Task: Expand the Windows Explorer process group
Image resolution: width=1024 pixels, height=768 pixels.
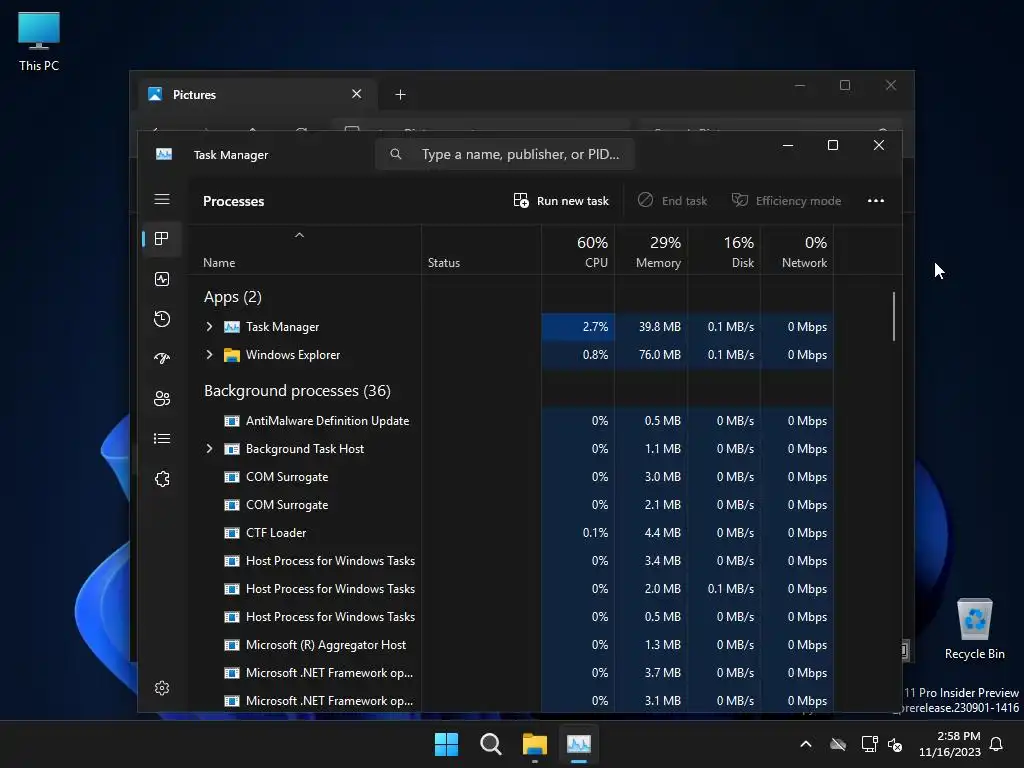Action: click(x=210, y=355)
